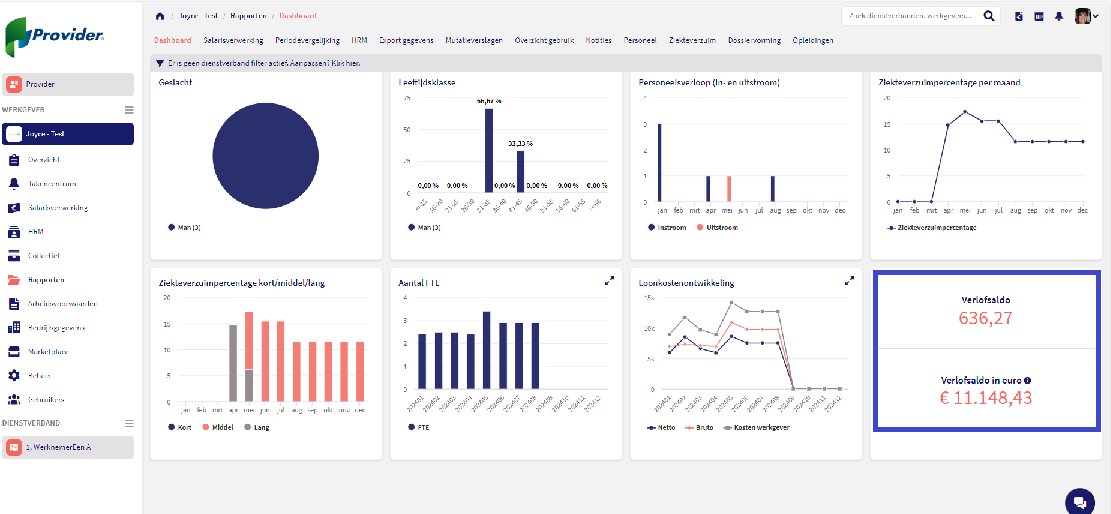Image resolution: width=1111 pixels, height=514 pixels.
Task: Click the home icon in the breadcrumb
Action: [x=161, y=17]
